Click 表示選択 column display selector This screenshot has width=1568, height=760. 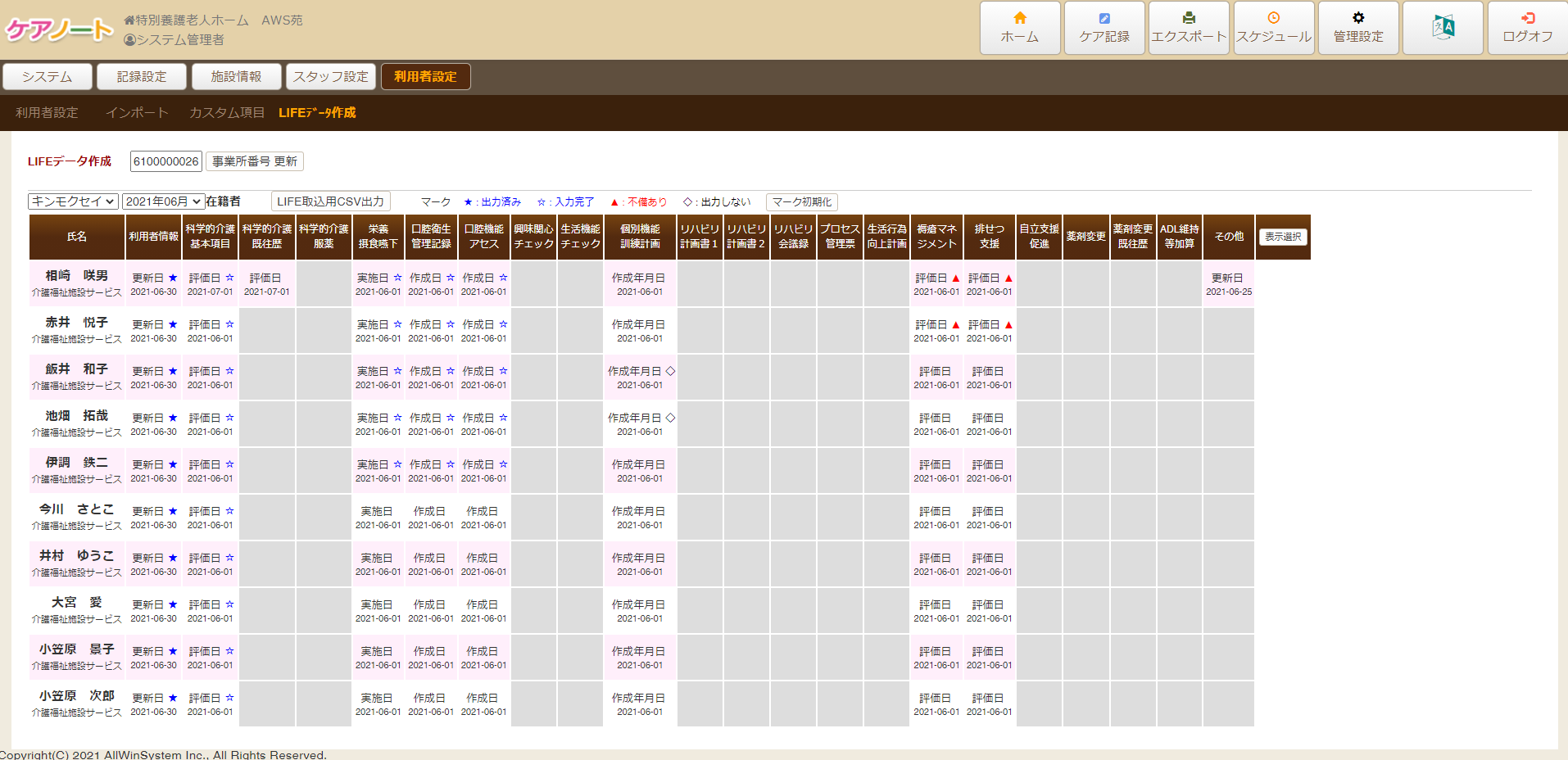click(x=1282, y=237)
